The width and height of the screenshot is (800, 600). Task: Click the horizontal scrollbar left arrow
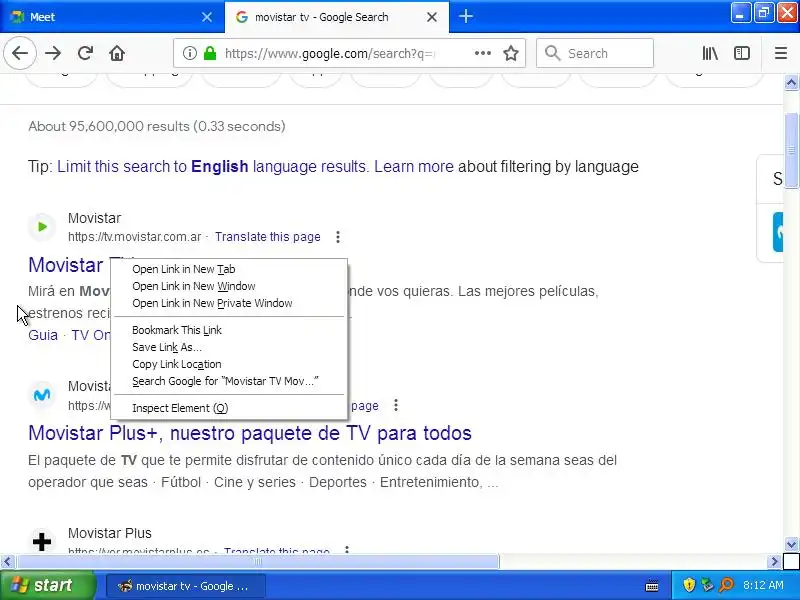click(x=7, y=562)
